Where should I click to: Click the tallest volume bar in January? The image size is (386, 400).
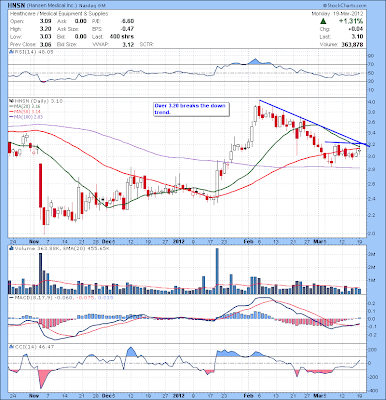tap(217, 271)
